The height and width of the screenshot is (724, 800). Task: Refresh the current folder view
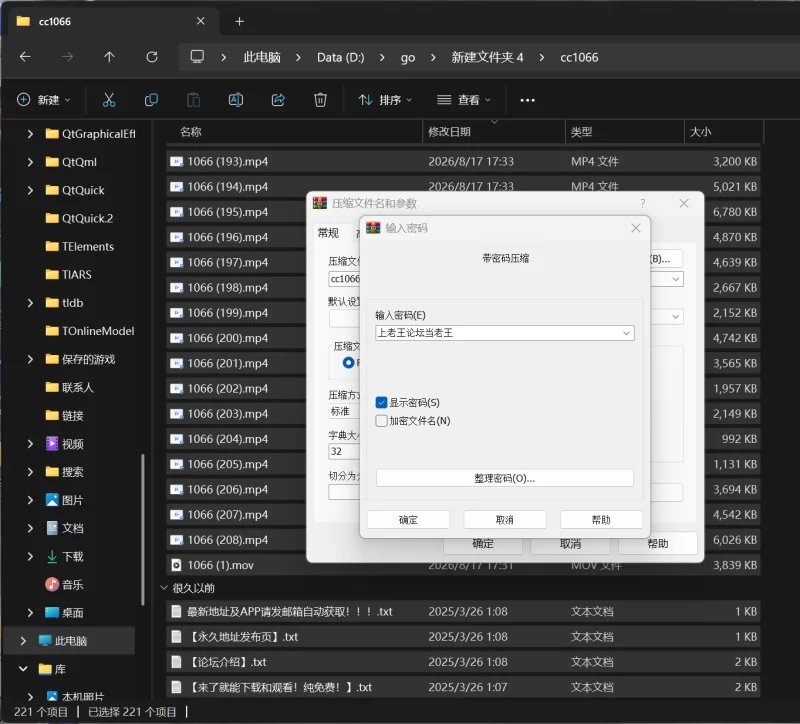[x=152, y=57]
